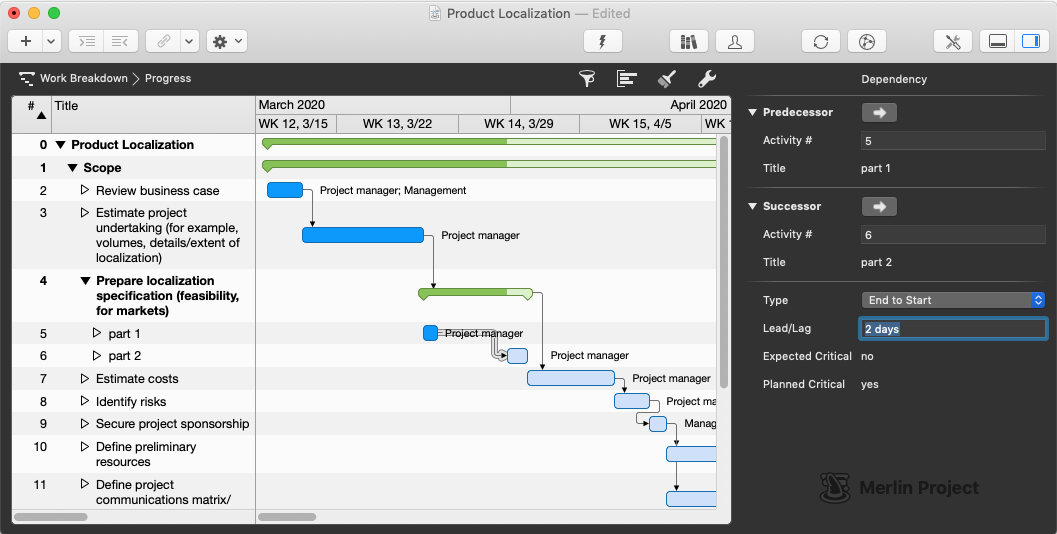Viewport: 1057px width, 534px height.
Task: Open the library books panel
Action: coord(688,41)
